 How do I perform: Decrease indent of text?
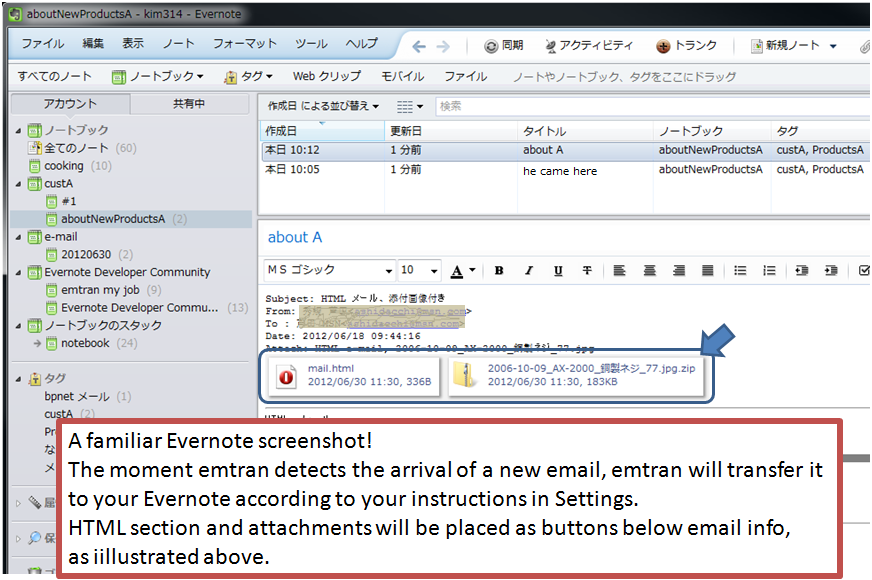[801, 270]
